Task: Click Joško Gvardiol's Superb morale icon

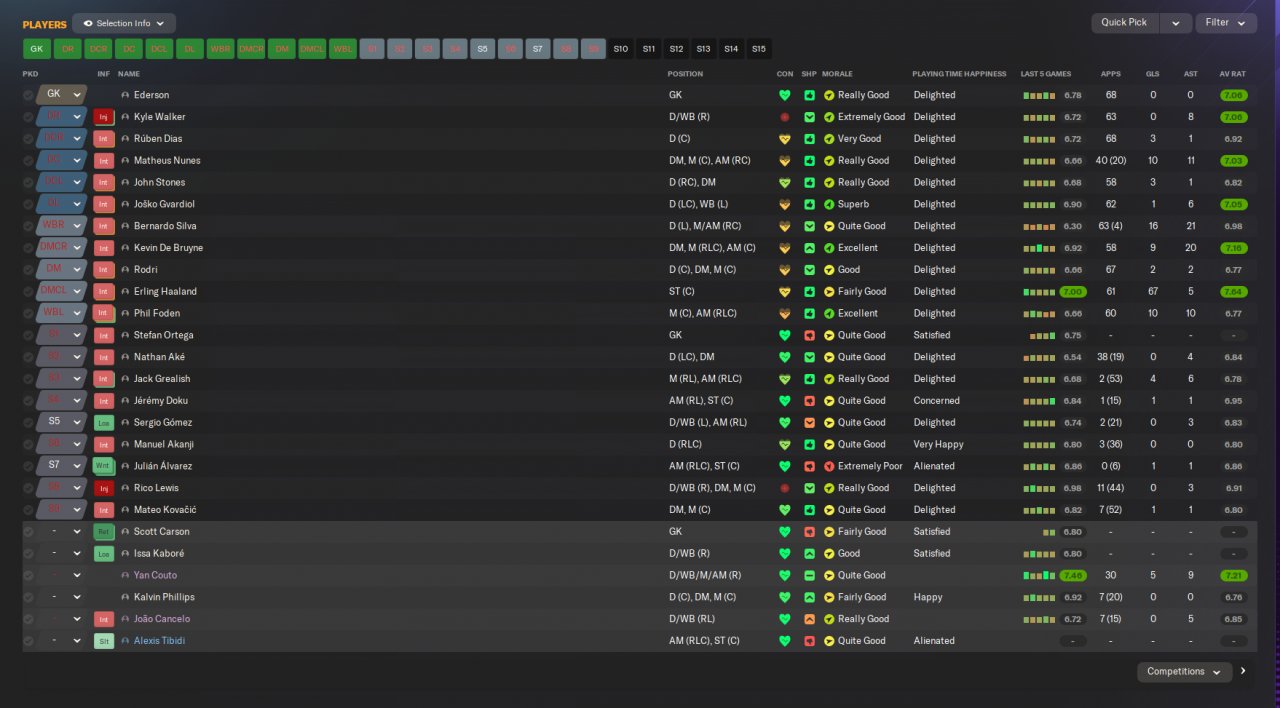Action: [x=829, y=204]
